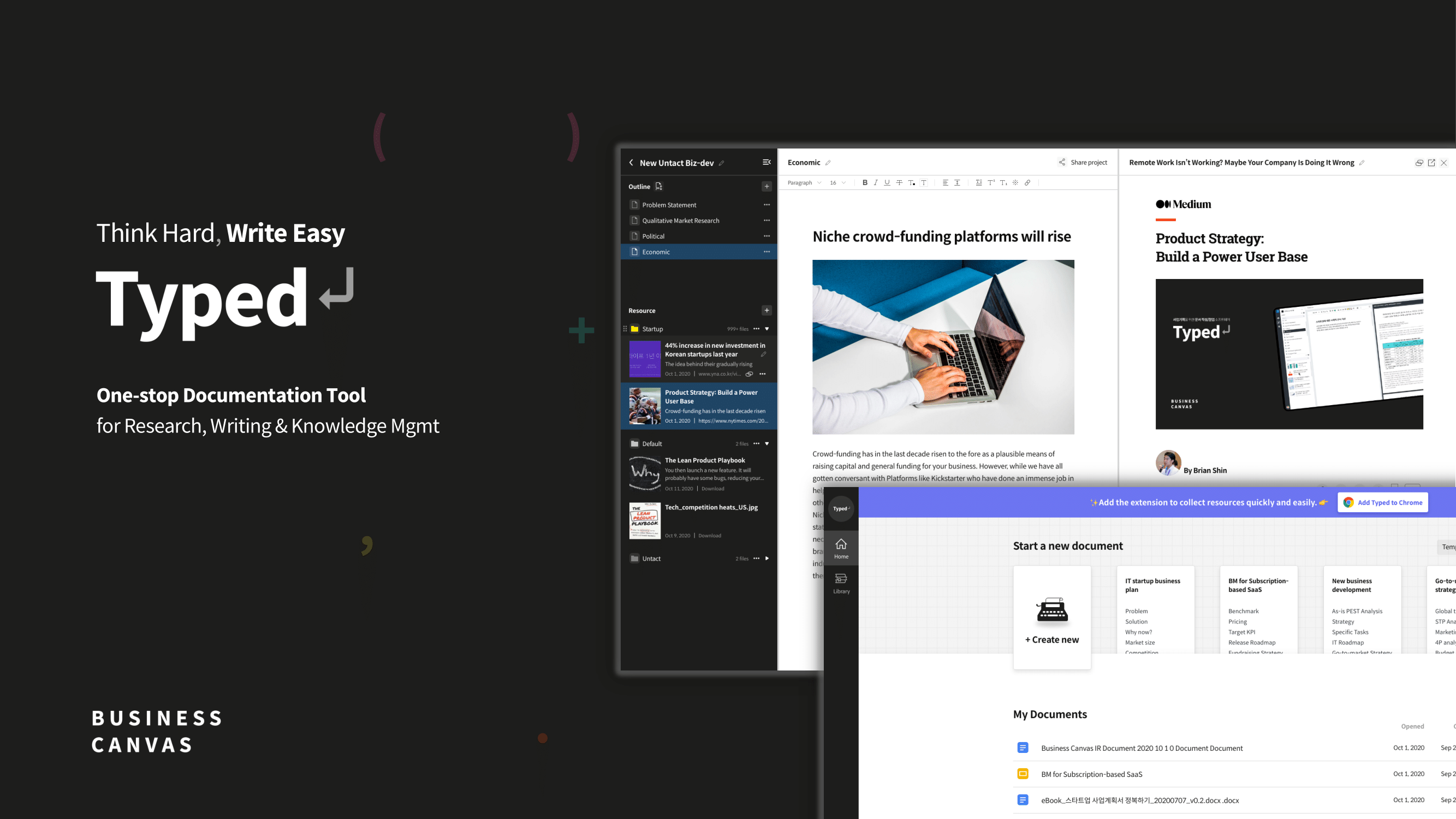Click the Share project button
Image resolution: width=1456 pixels, height=819 pixels.
1083,162
